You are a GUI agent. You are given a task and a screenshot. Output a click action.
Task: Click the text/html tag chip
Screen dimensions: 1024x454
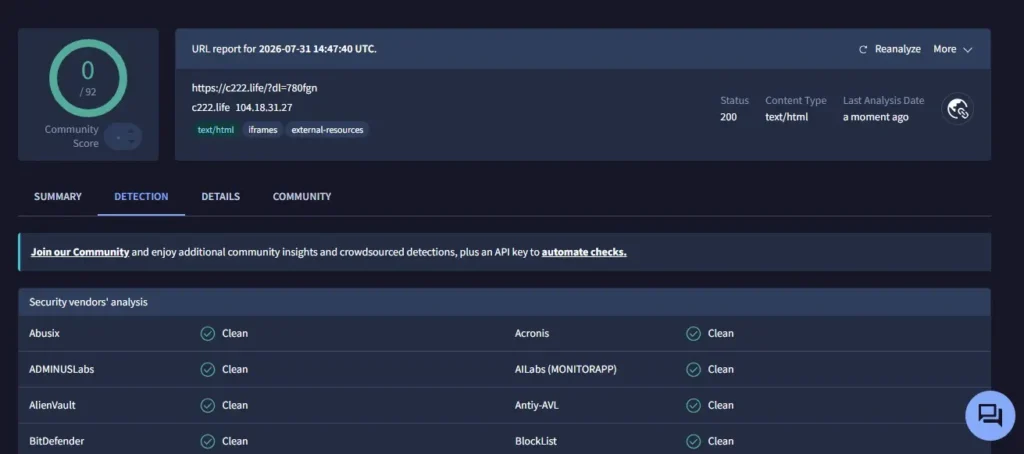point(216,130)
